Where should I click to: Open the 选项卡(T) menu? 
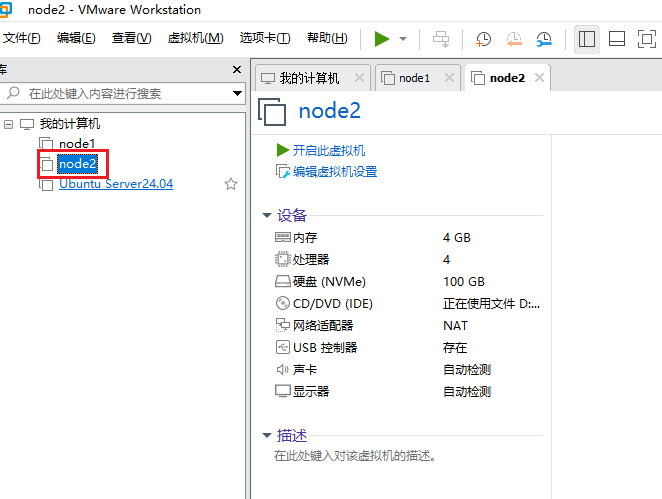265,38
